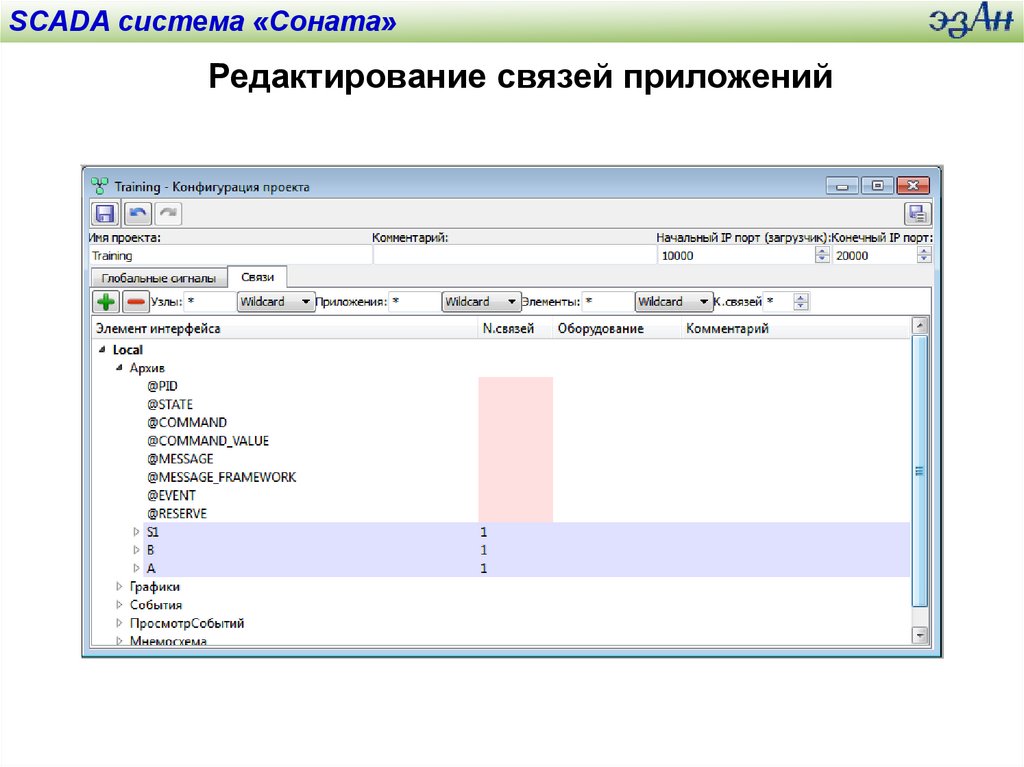Viewport: 1024px width, 767px height.
Task: Open the Wildcard dropdown for Приложения
Action: coord(482,301)
